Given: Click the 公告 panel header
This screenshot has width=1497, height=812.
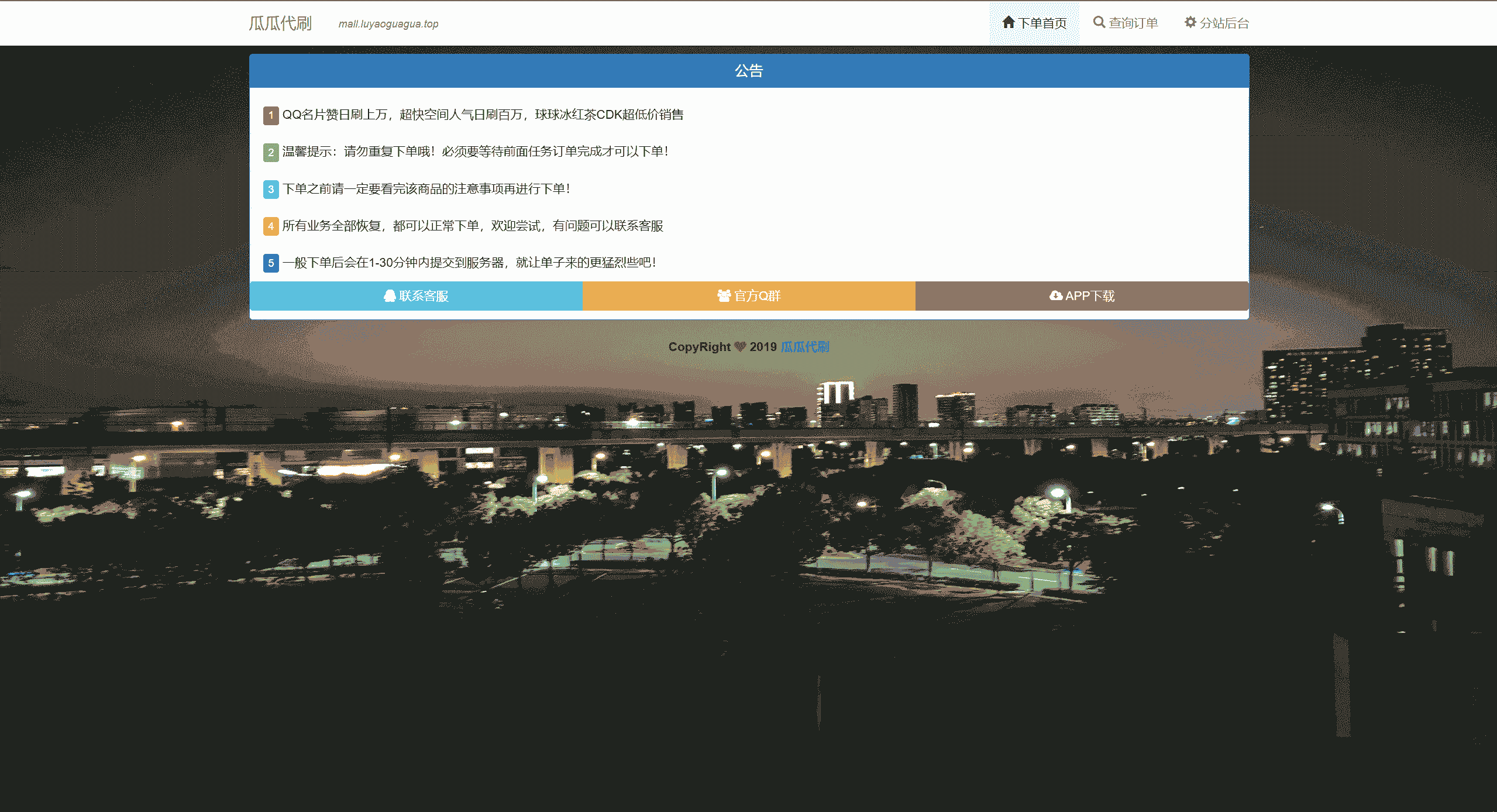Looking at the screenshot, I should pos(749,71).
